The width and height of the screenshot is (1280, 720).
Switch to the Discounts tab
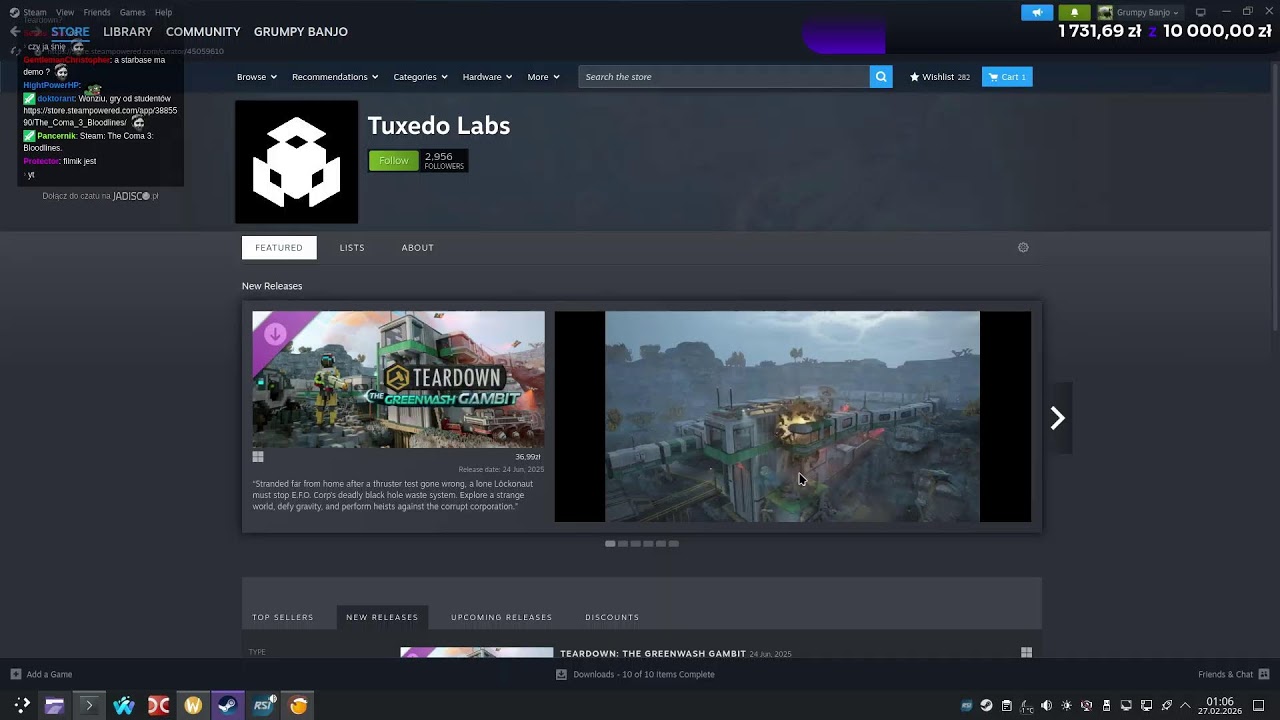tap(612, 617)
